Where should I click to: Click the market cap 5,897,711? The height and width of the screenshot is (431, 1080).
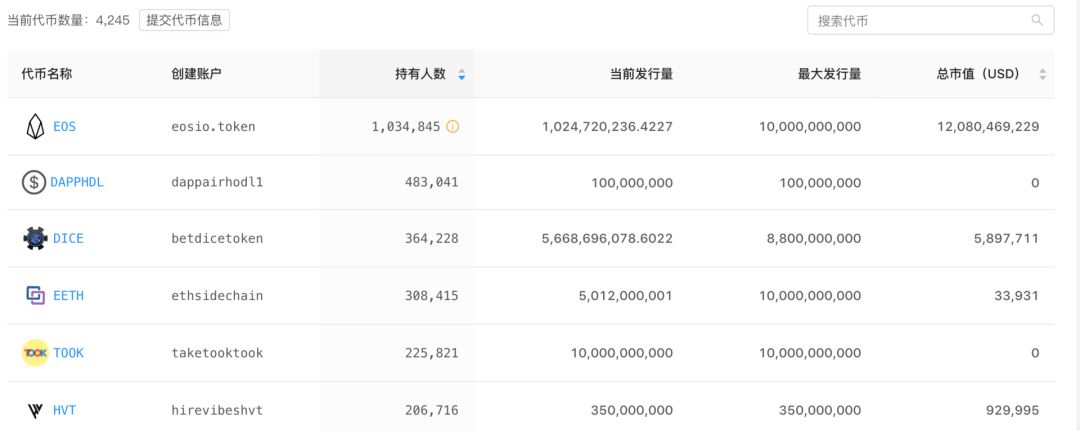(x=1008, y=238)
